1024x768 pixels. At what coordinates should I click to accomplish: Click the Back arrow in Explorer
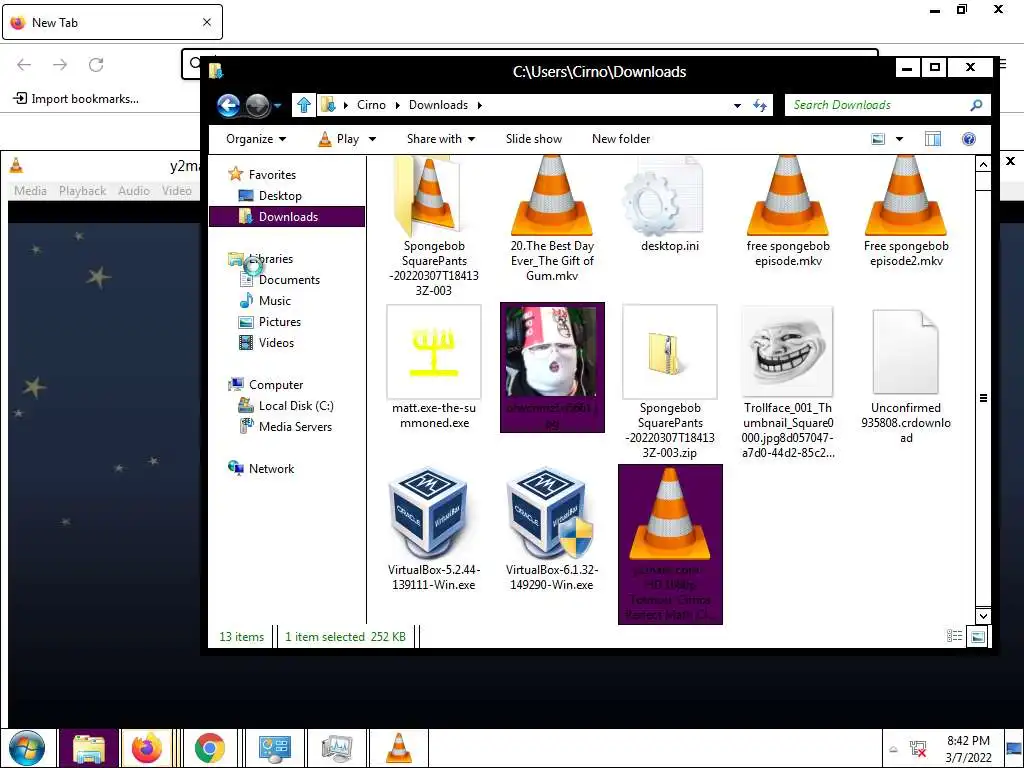(x=228, y=105)
